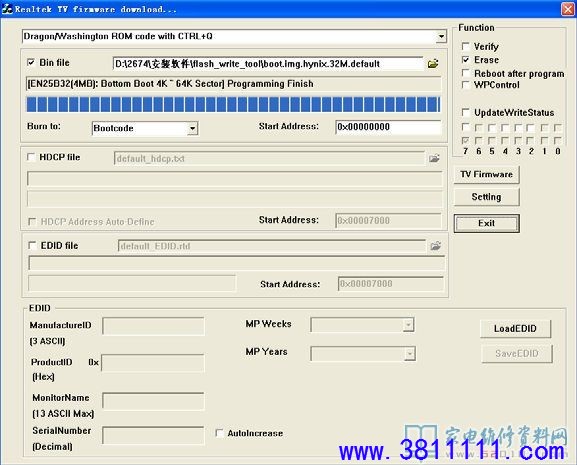Image resolution: width=577 pixels, height=465 pixels.
Task: Uncheck the Erase option
Action: 466,59
